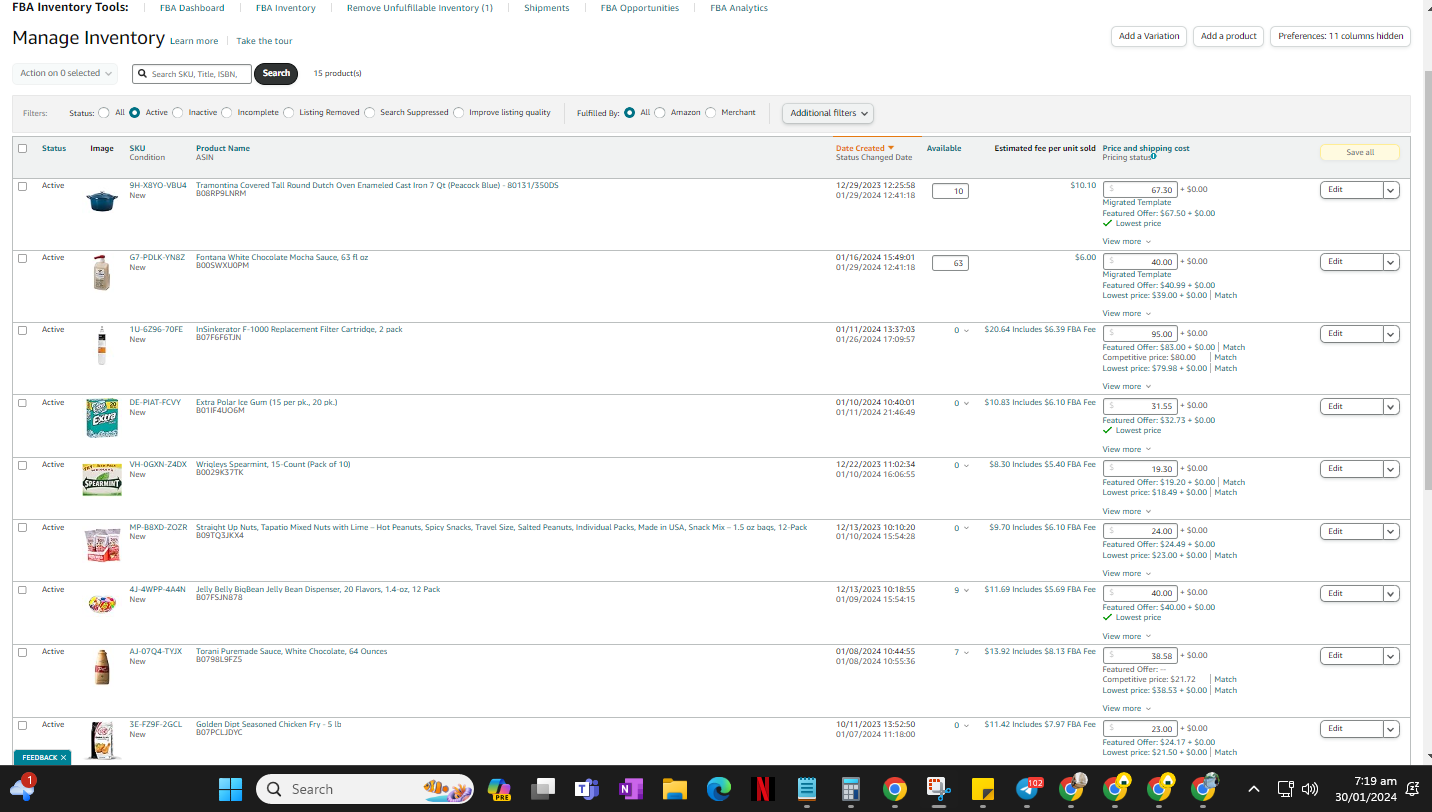Open the Fontana Mocha Sauce product image
Image resolution: width=1432 pixels, height=812 pixels.
pos(101,273)
